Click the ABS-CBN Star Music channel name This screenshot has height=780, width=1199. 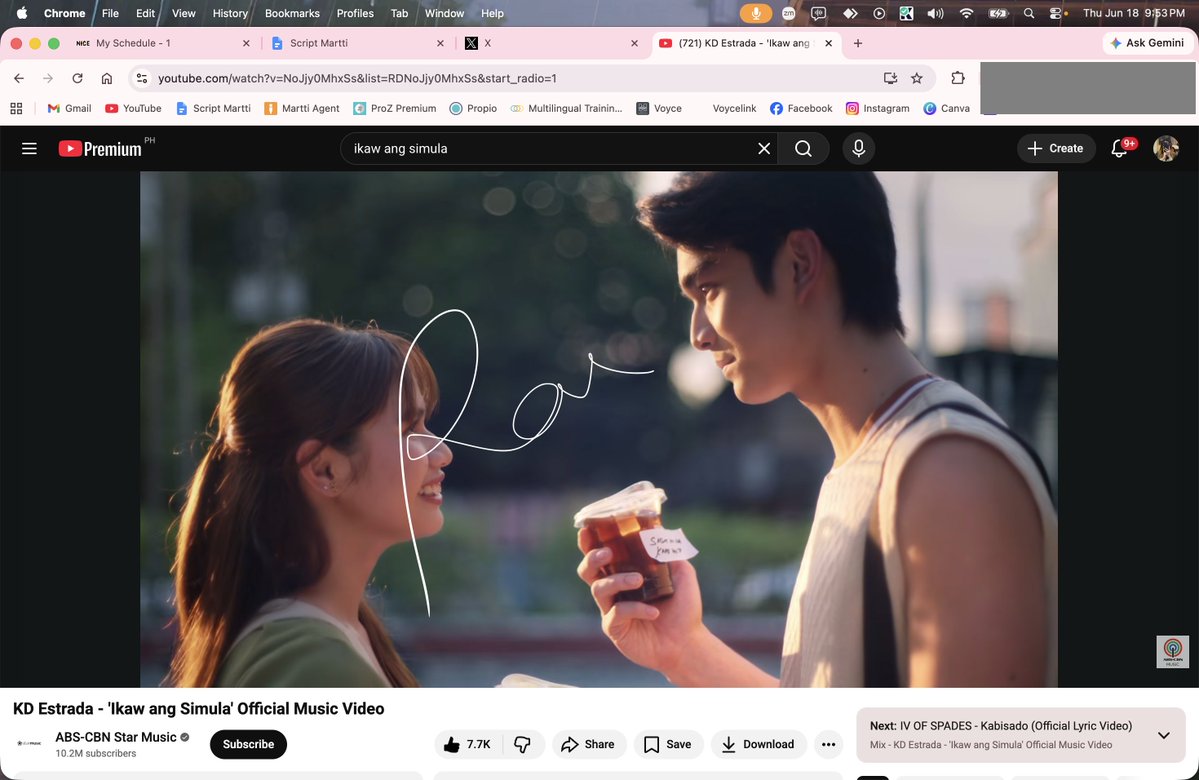click(115, 737)
